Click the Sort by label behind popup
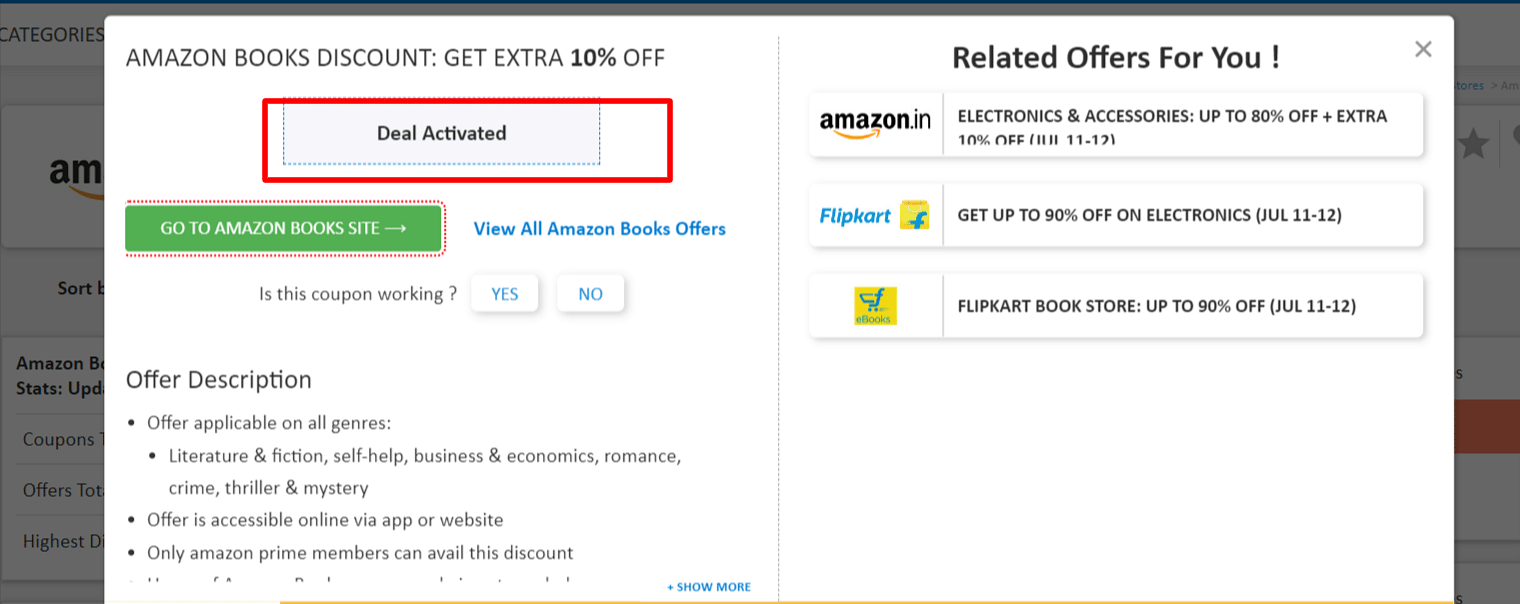The width and height of the screenshot is (1520, 604). tap(81, 288)
